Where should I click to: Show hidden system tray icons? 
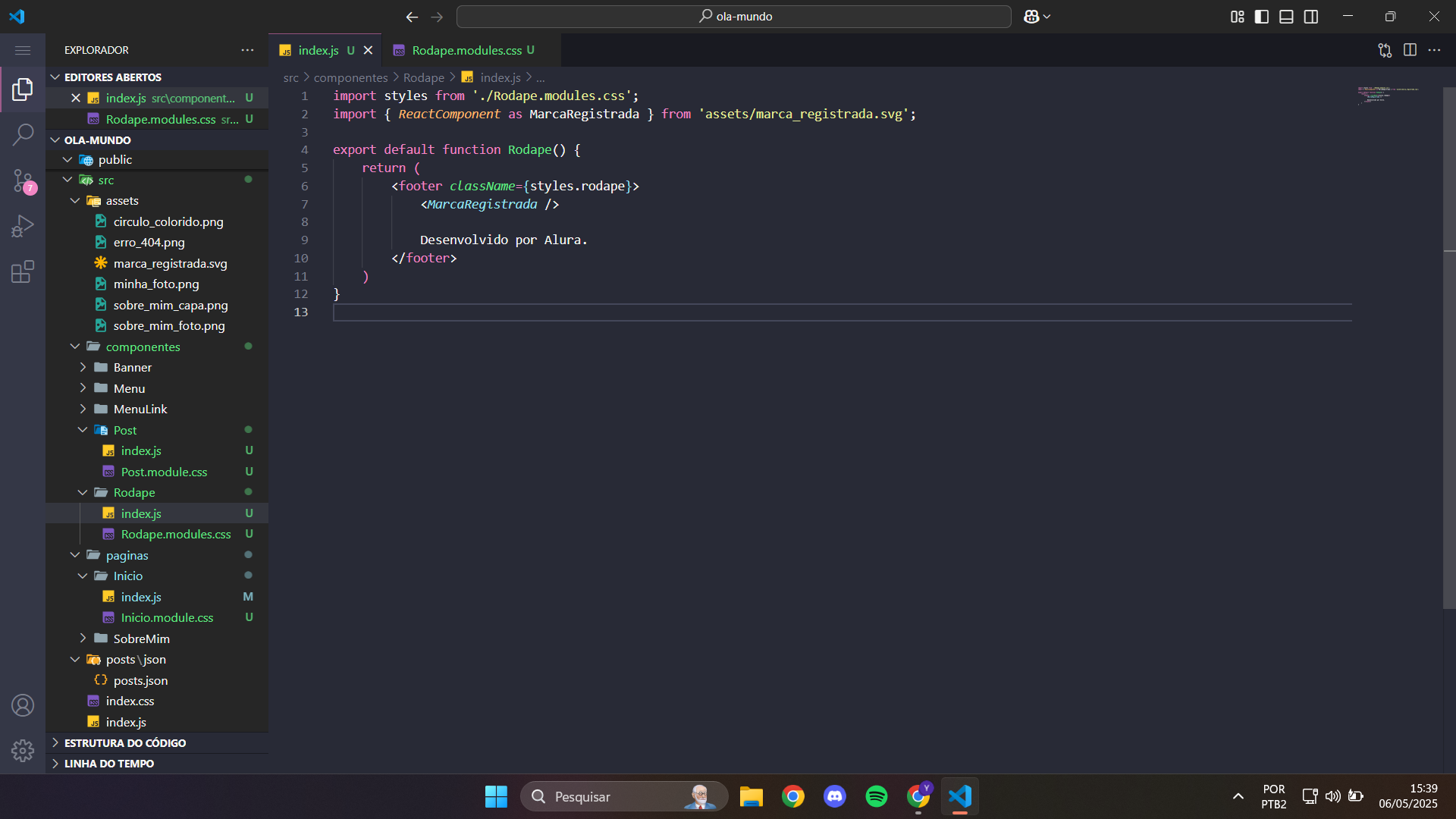click(x=1238, y=796)
